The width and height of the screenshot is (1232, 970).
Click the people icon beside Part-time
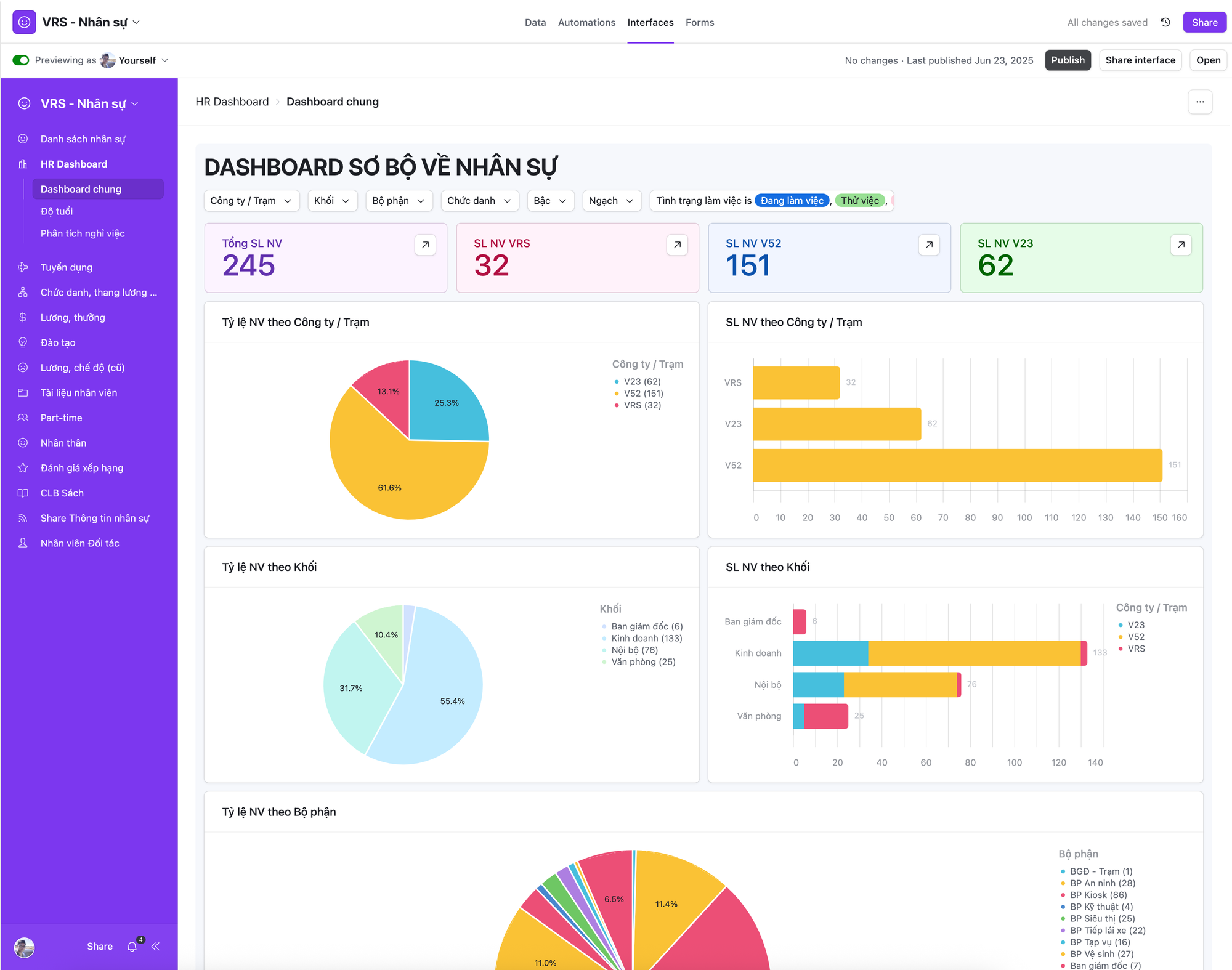[23, 418]
